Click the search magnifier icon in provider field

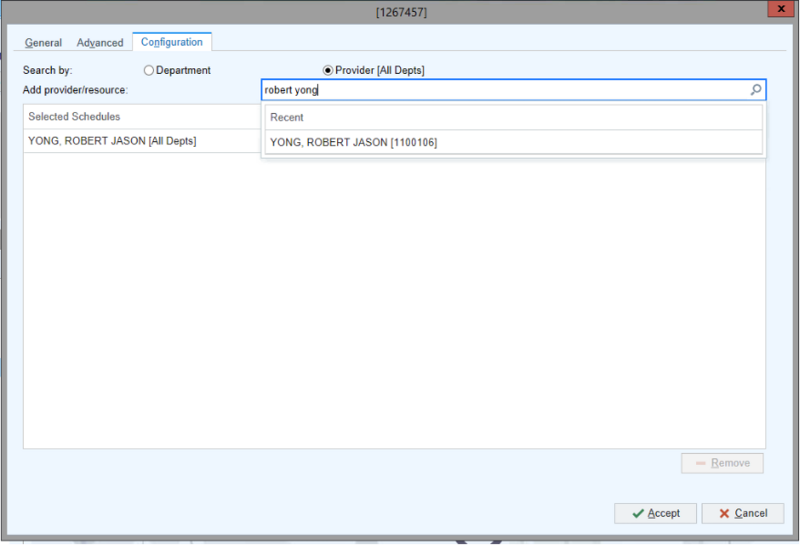(756, 90)
